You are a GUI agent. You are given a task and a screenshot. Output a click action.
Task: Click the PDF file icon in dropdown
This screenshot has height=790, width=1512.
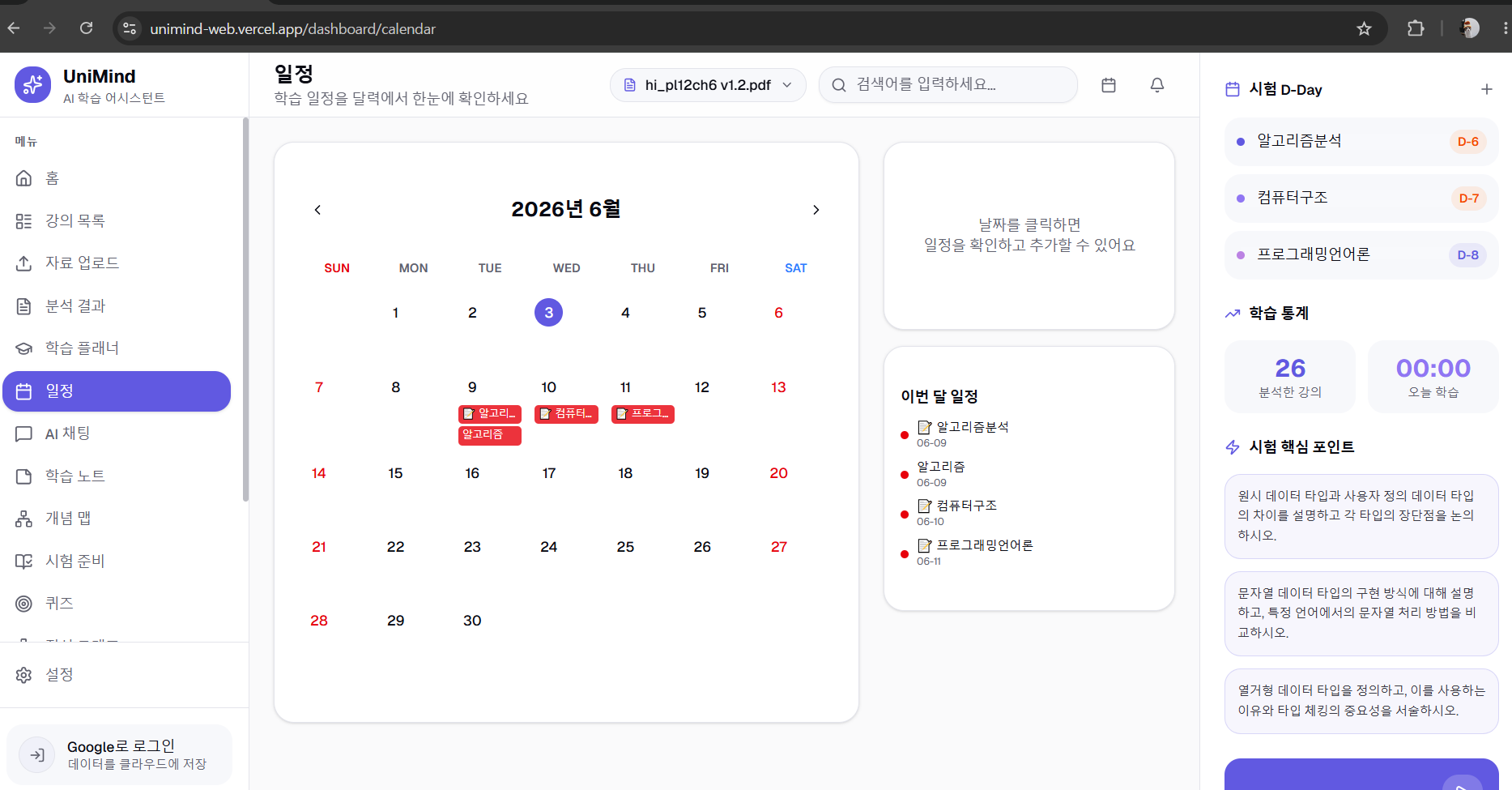click(x=630, y=85)
